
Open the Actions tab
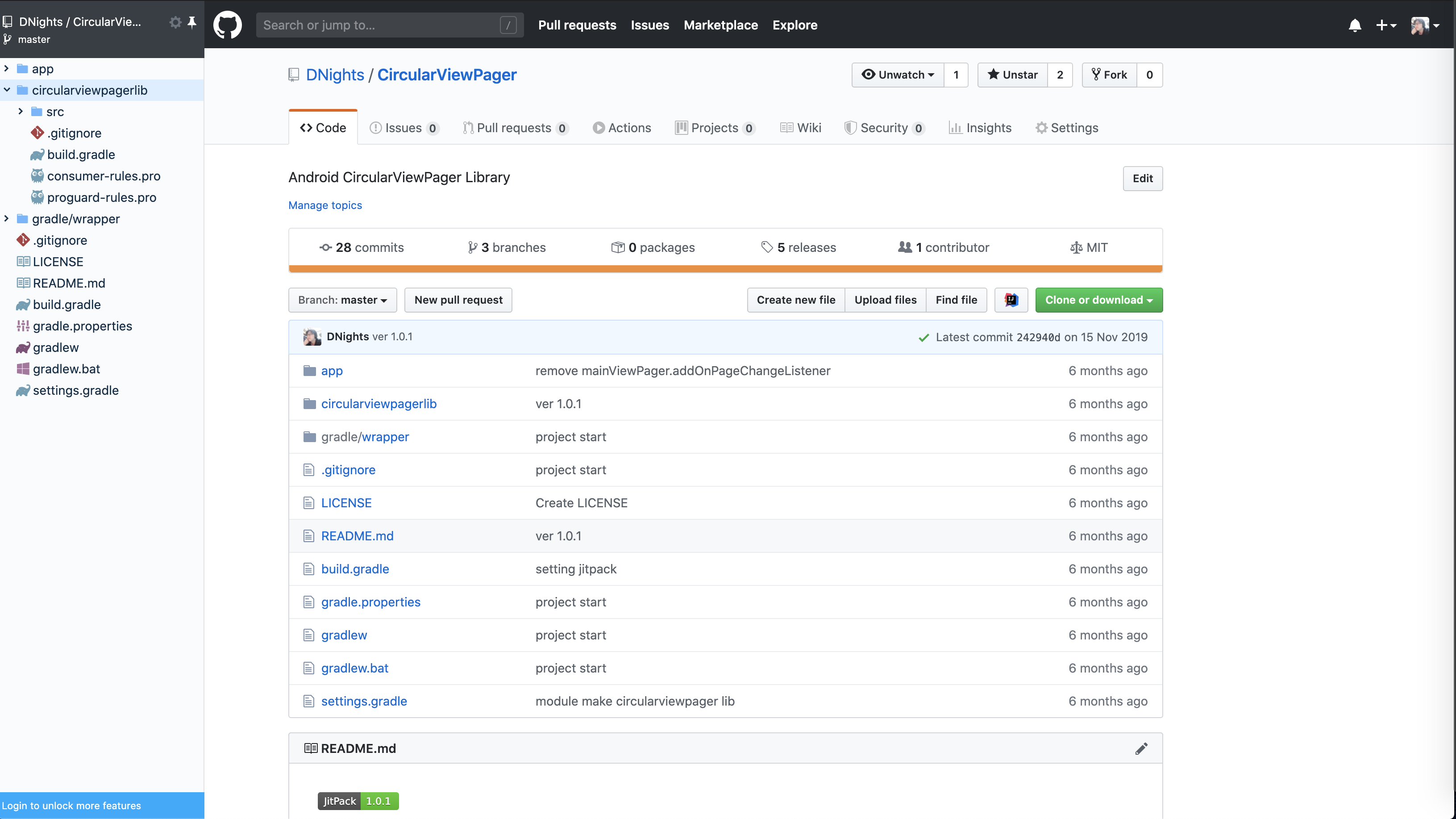[x=622, y=128]
